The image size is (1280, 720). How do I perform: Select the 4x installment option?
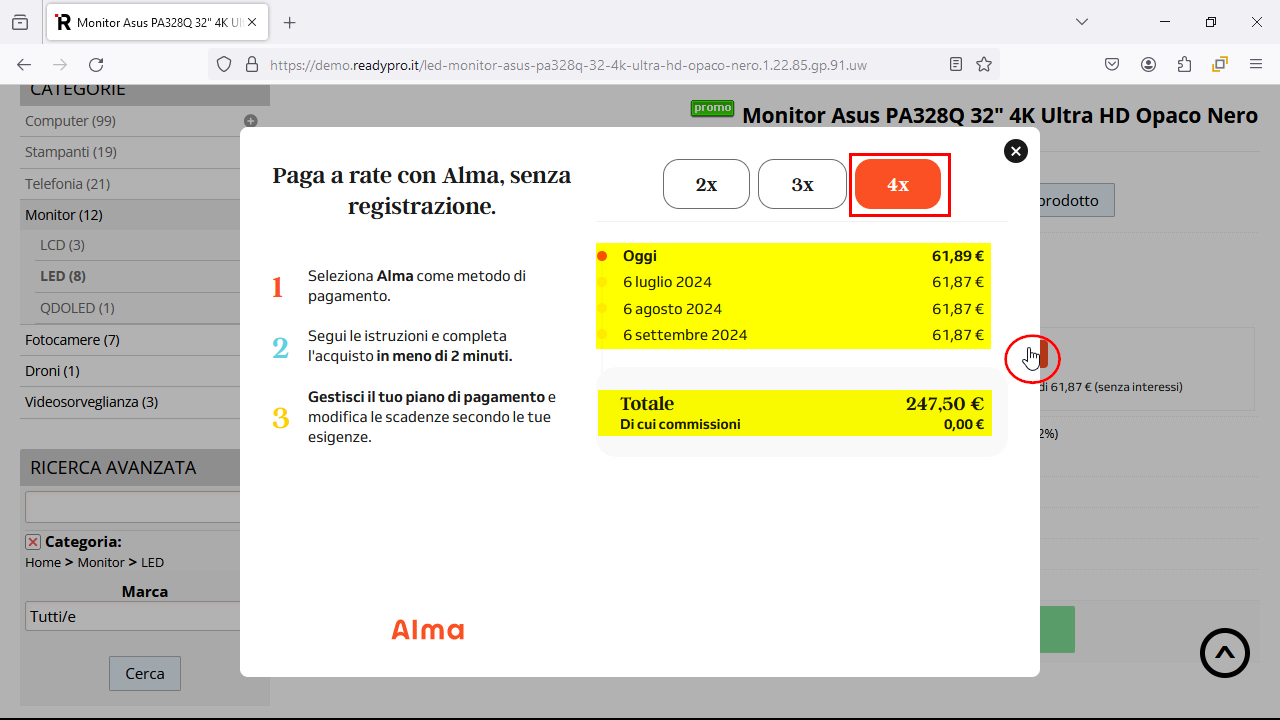[898, 184]
